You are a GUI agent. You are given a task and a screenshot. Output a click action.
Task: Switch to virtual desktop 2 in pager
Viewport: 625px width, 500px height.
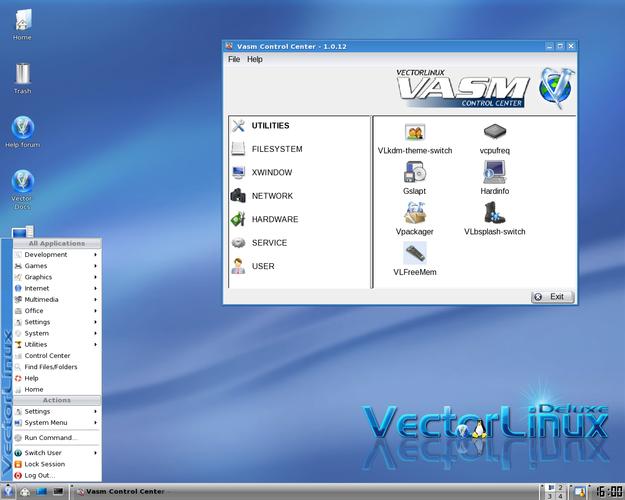(x=560, y=488)
